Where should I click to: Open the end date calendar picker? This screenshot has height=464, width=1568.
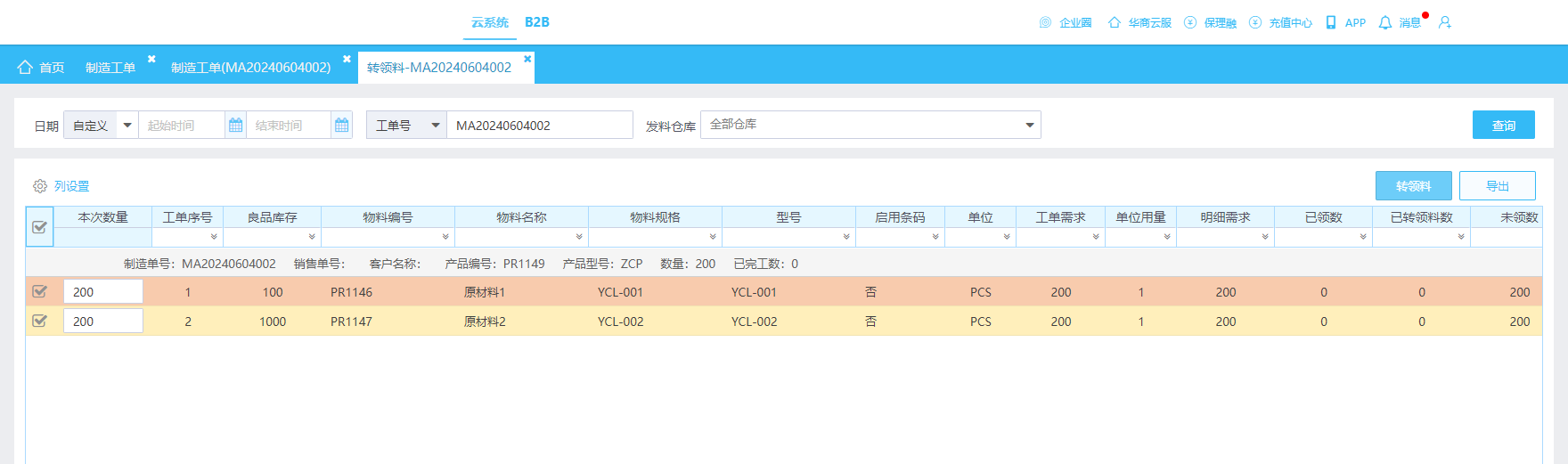click(341, 125)
